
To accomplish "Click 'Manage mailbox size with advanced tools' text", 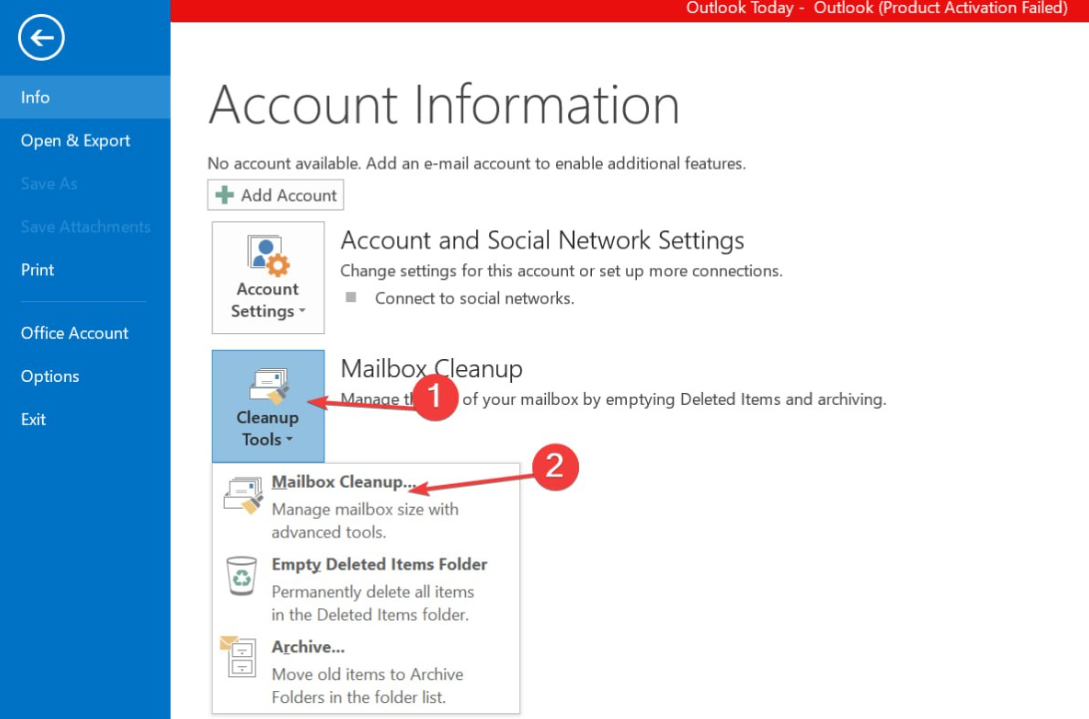I will pos(365,520).
